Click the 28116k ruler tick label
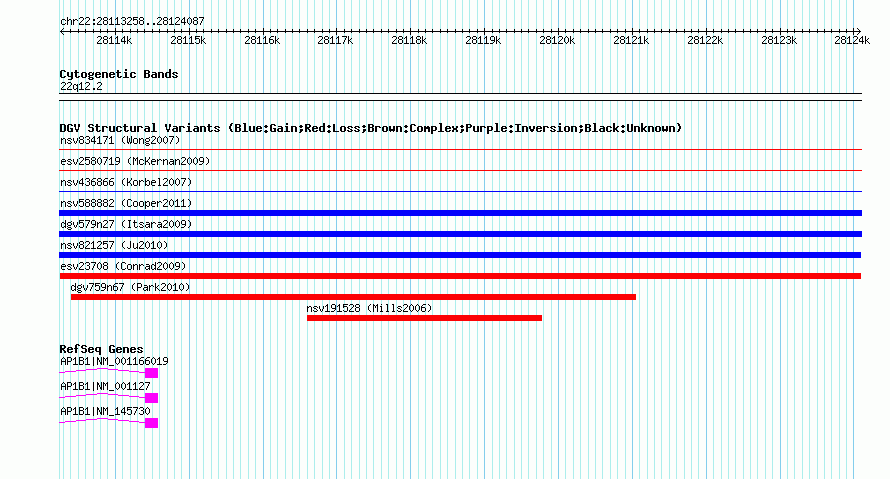Image resolution: width=890 pixels, height=479 pixels. tap(262, 40)
